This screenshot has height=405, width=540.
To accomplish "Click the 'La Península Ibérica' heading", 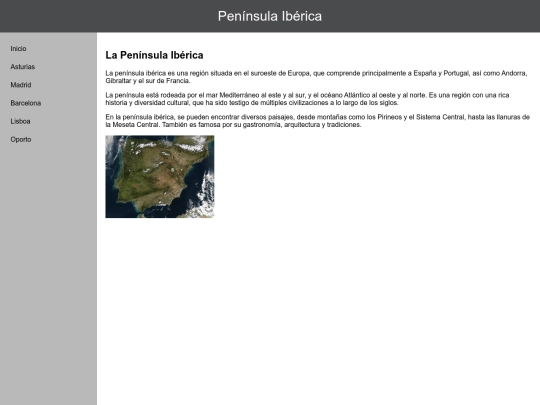I will (x=154, y=55).
